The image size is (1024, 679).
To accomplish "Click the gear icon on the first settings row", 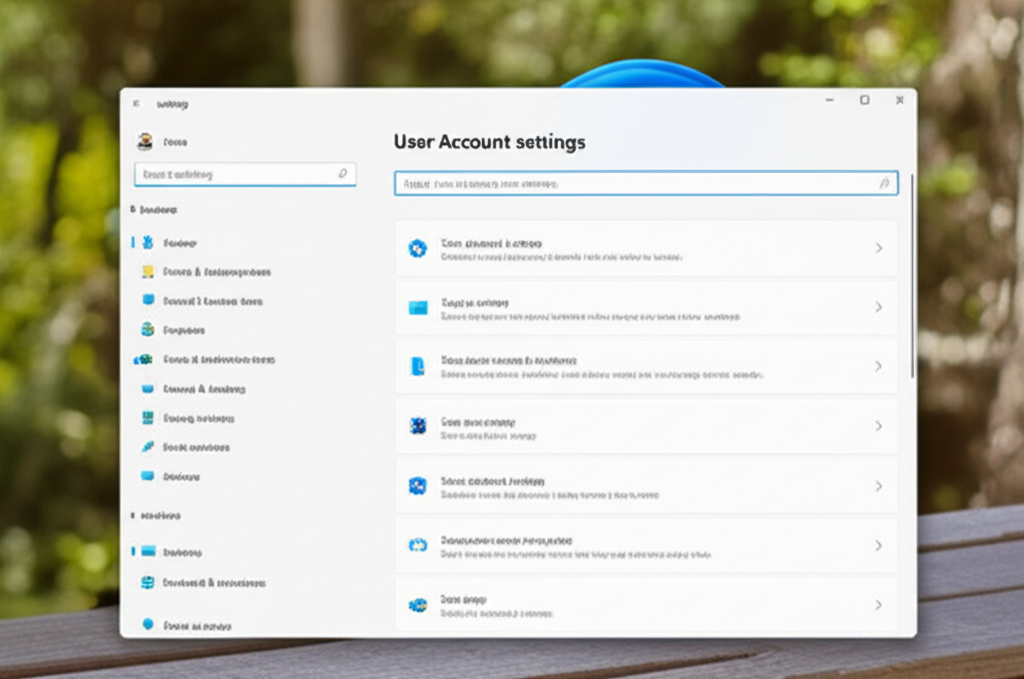I will click(x=417, y=248).
